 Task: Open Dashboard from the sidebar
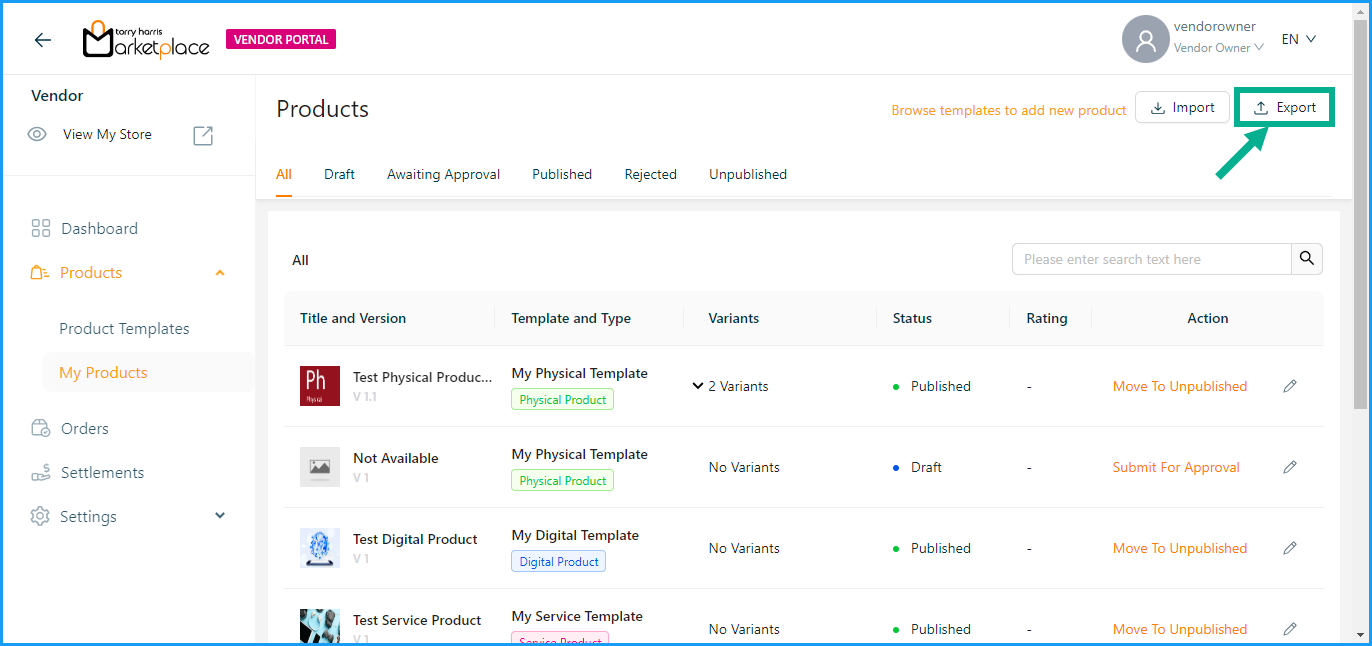click(99, 228)
